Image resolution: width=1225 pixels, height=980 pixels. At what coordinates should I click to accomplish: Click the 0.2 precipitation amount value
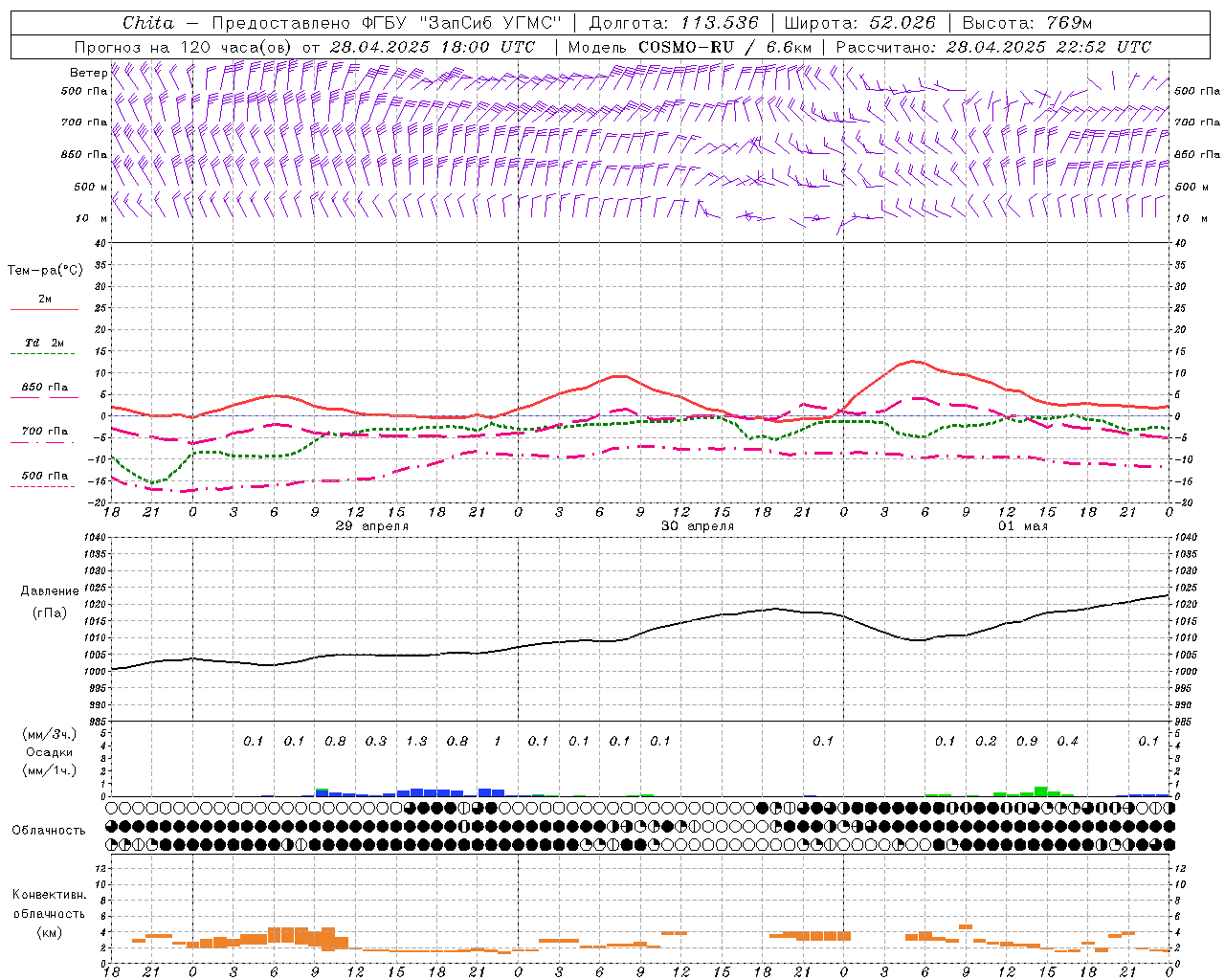pos(986,742)
